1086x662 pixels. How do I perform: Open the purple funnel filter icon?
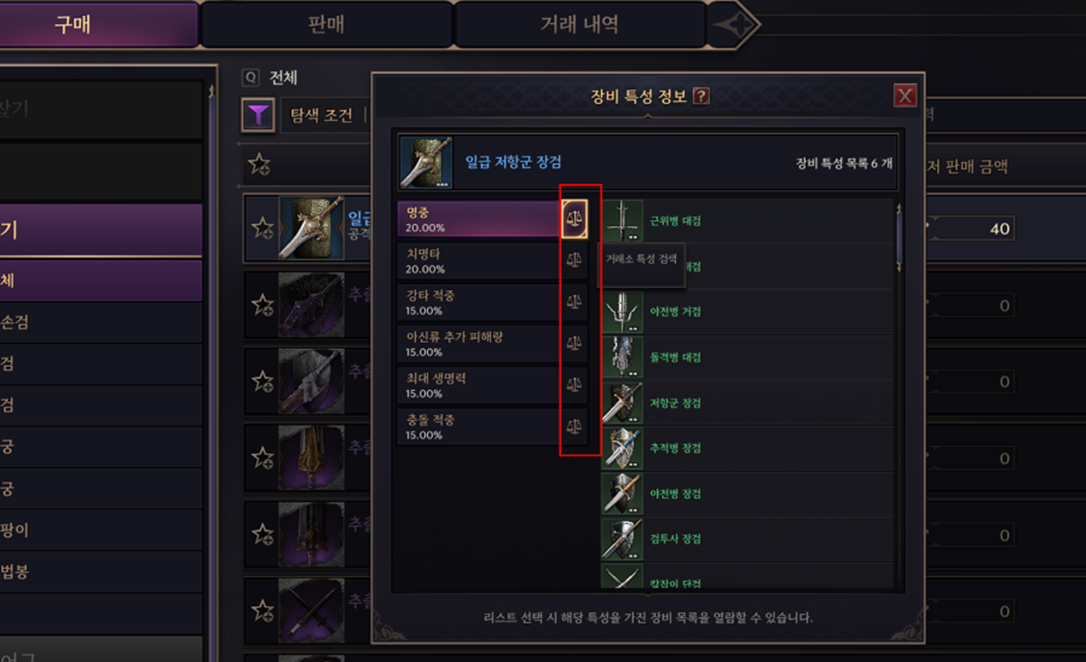tap(258, 115)
